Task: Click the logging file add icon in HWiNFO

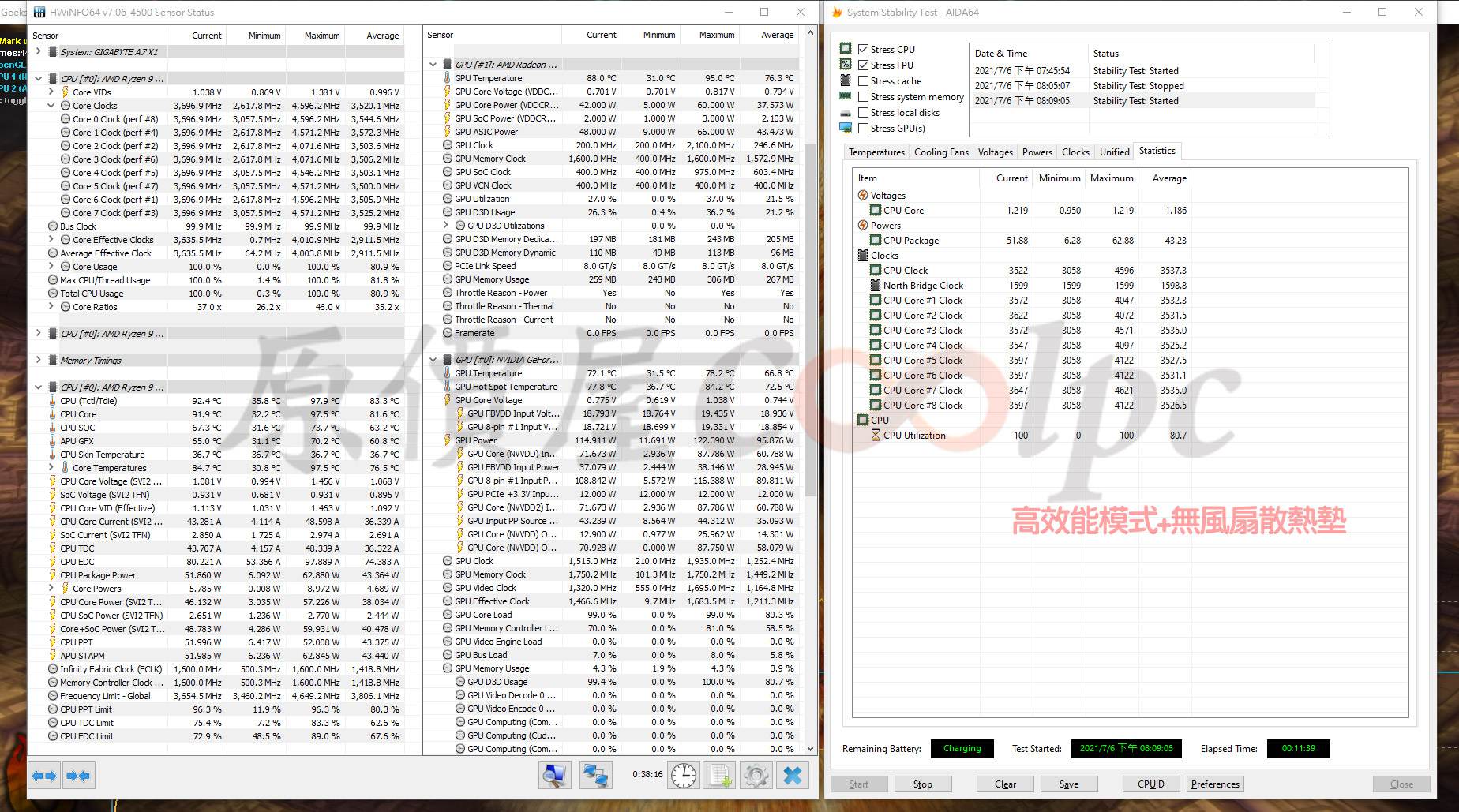Action: tap(720, 776)
